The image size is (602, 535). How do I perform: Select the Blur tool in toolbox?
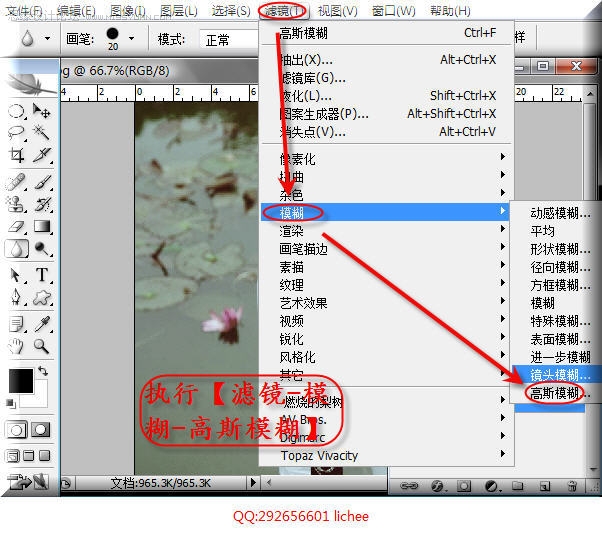click(x=16, y=249)
